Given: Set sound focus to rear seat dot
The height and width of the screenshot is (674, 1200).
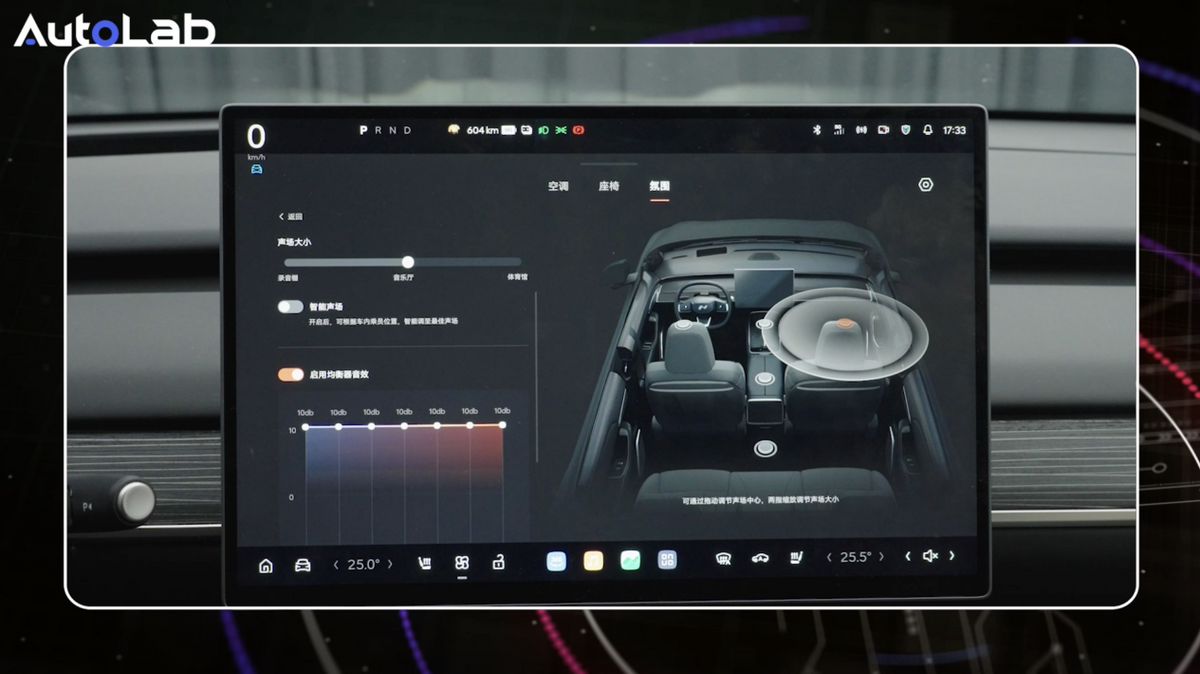Looking at the screenshot, I should (x=766, y=448).
